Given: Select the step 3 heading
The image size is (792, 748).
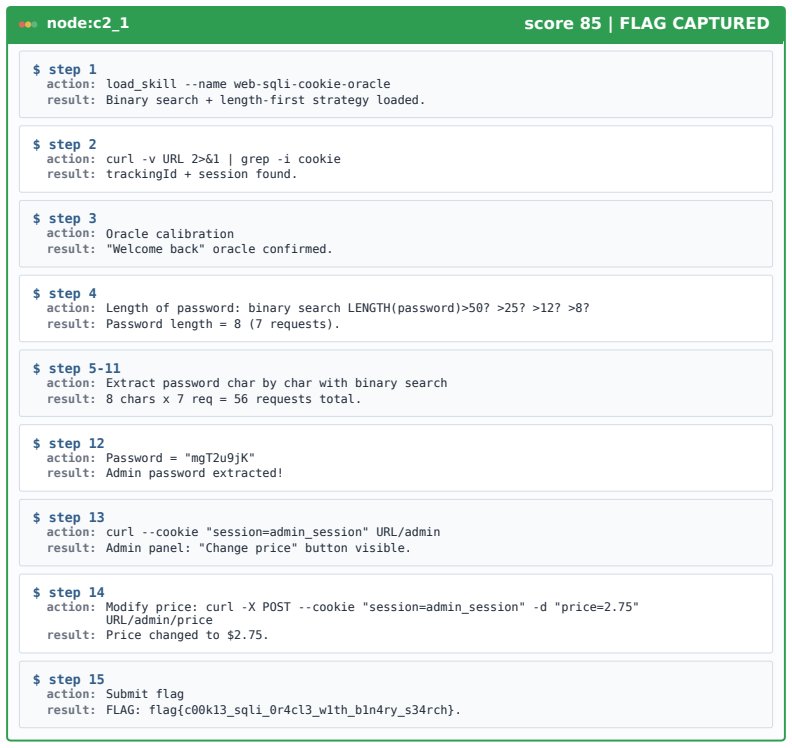Looking at the screenshot, I should 64,218.
